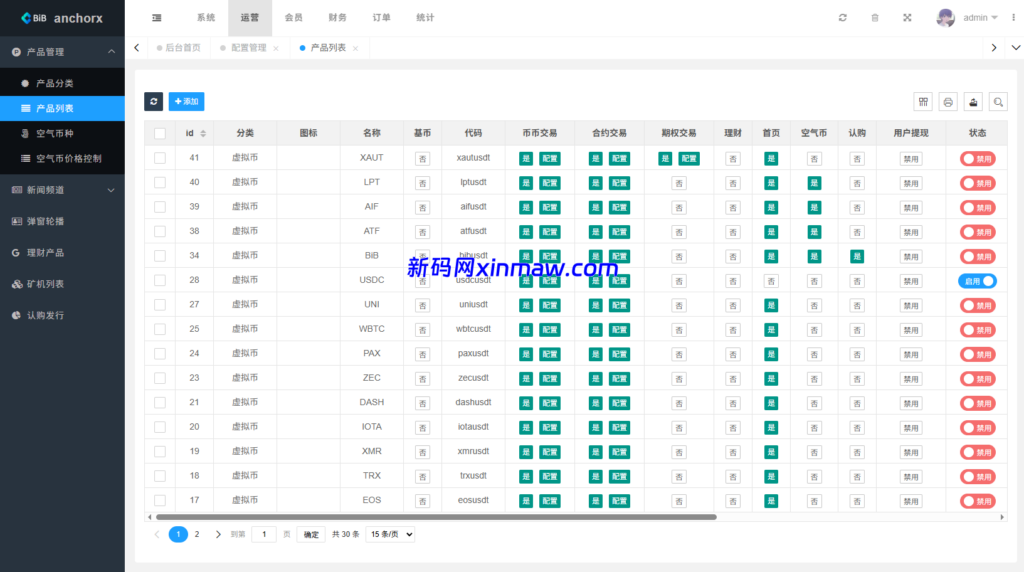Open 矿机列表 in sidebar
Image resolution: width=1024 pixels, height=572 pixels.
[62, 284]
